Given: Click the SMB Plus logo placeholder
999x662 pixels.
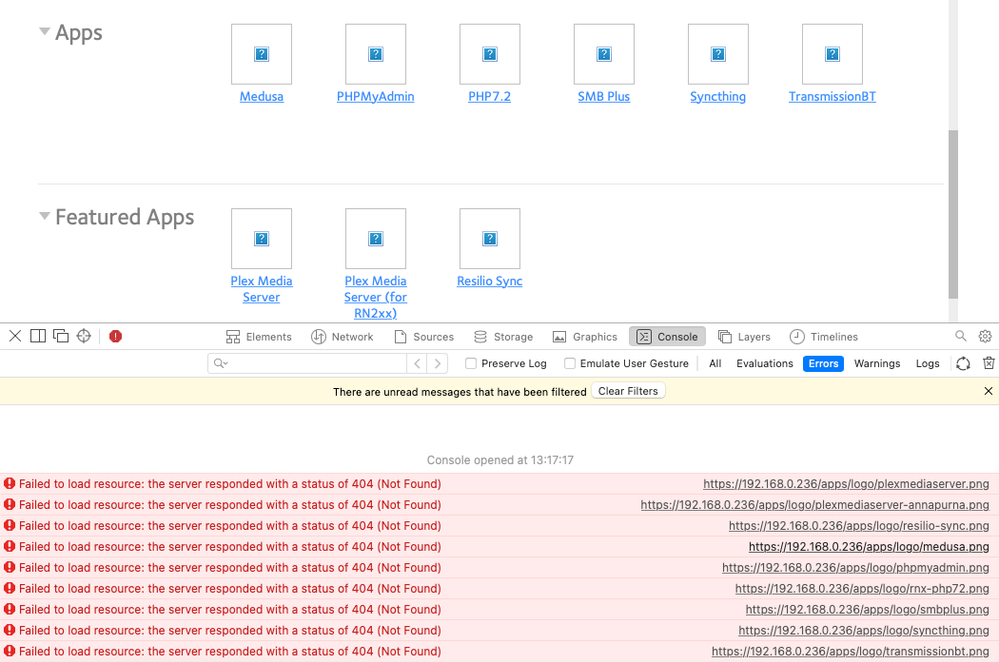Looking at the screenshot, I should [604, 54].
